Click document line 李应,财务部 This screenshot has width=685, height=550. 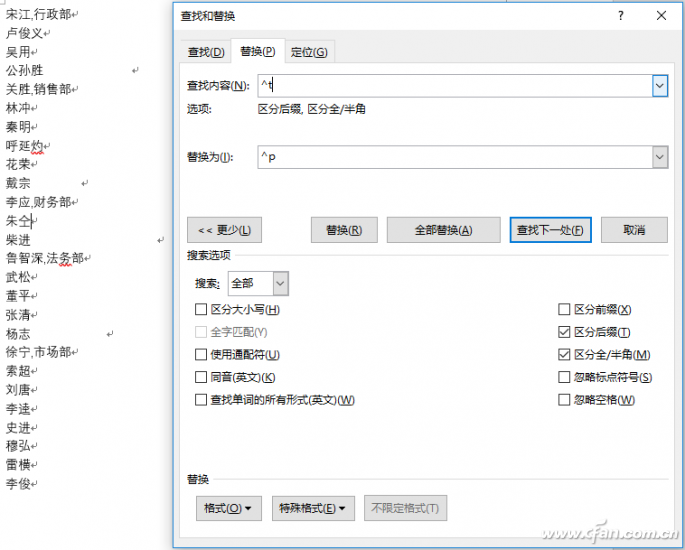38,202
